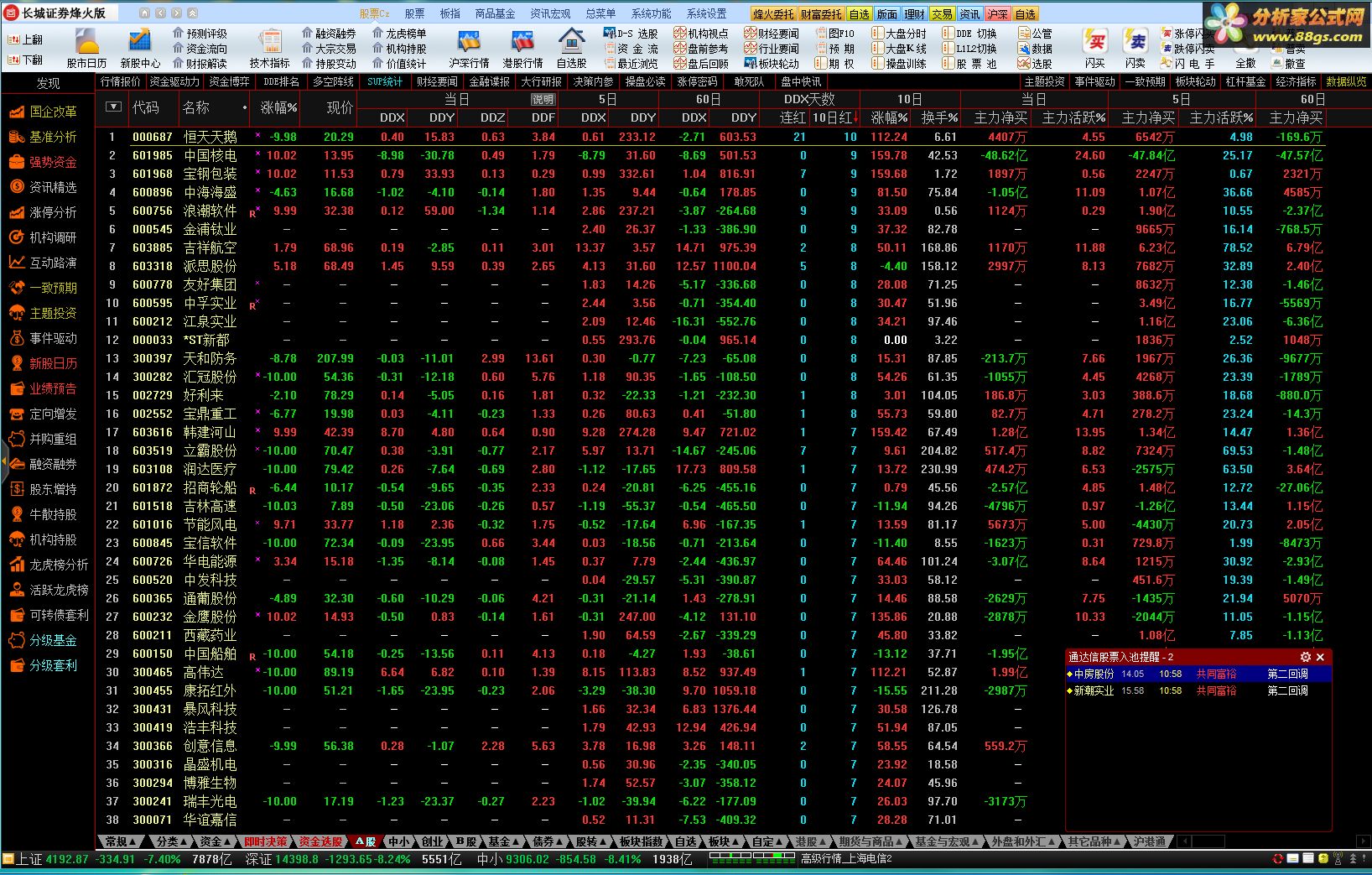Screen dimensions: 1372x875
Task: Sort by 10日红 column header
Action: (x=834, y=117)
